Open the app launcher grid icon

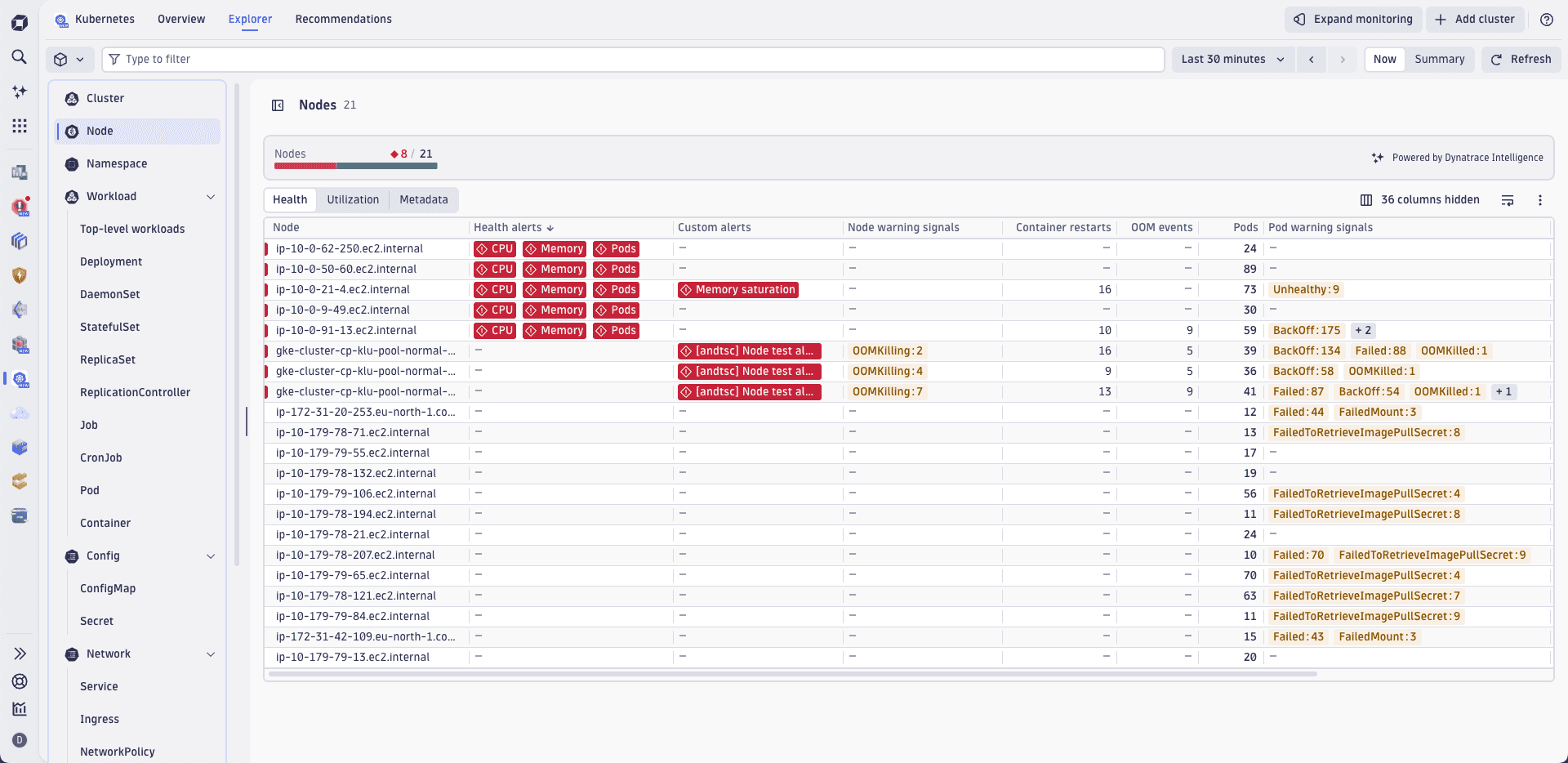tap(20, 126)
